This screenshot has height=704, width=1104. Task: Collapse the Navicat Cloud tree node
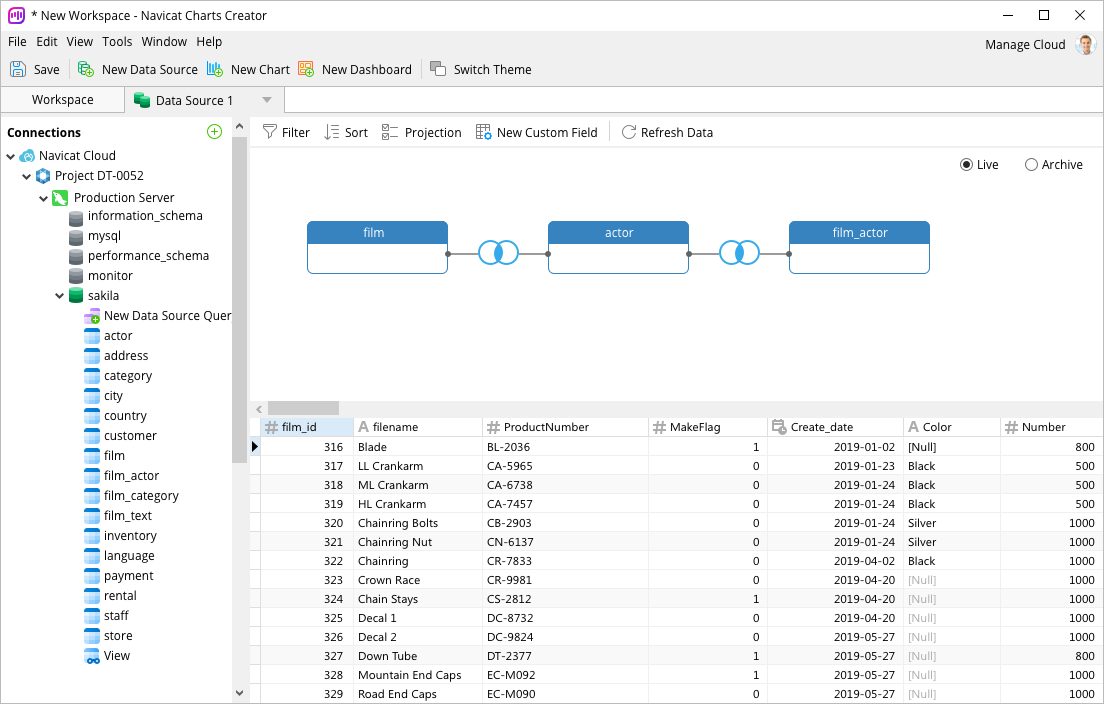point(11,156)
